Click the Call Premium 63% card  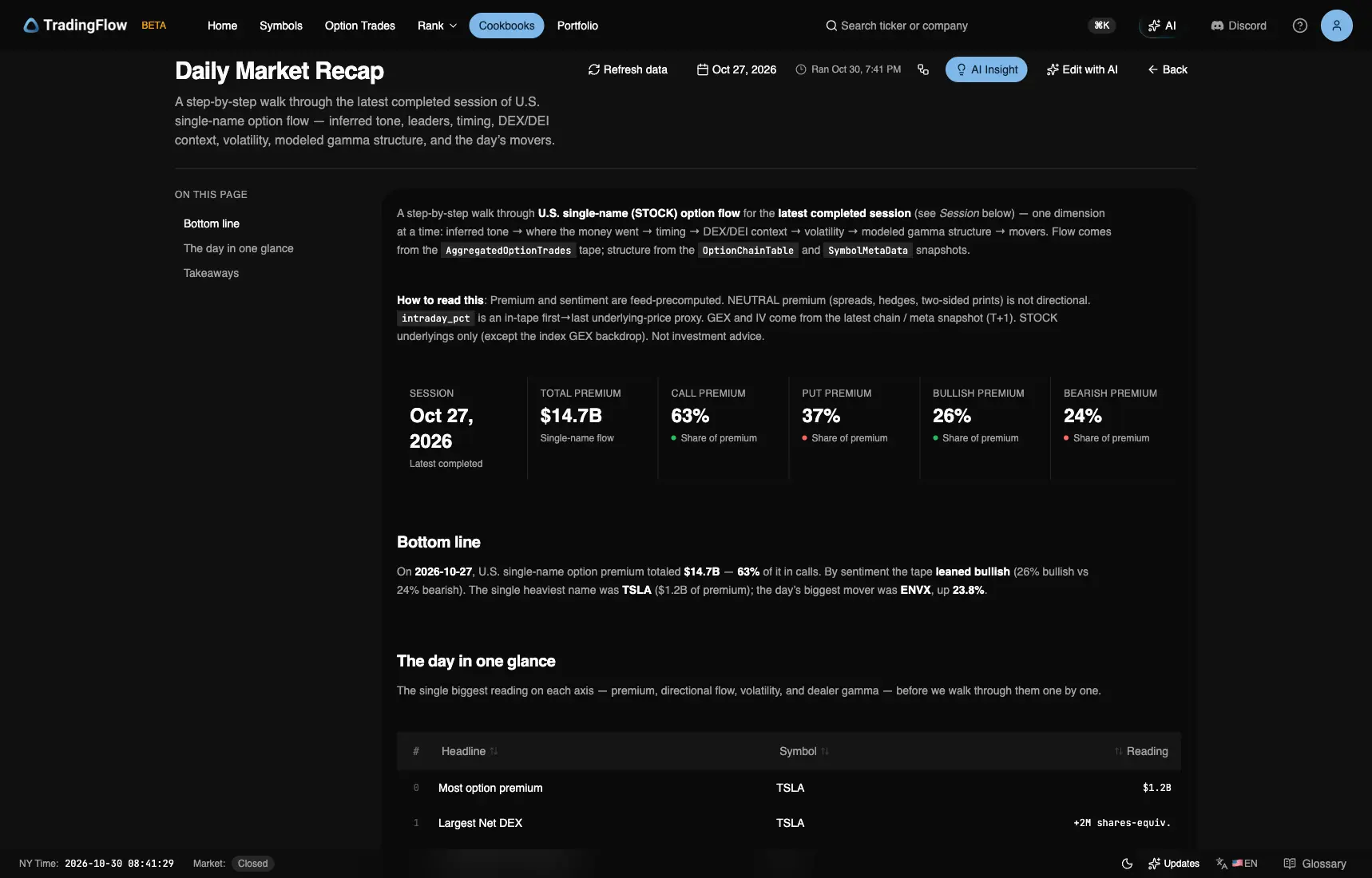(724, 428)
